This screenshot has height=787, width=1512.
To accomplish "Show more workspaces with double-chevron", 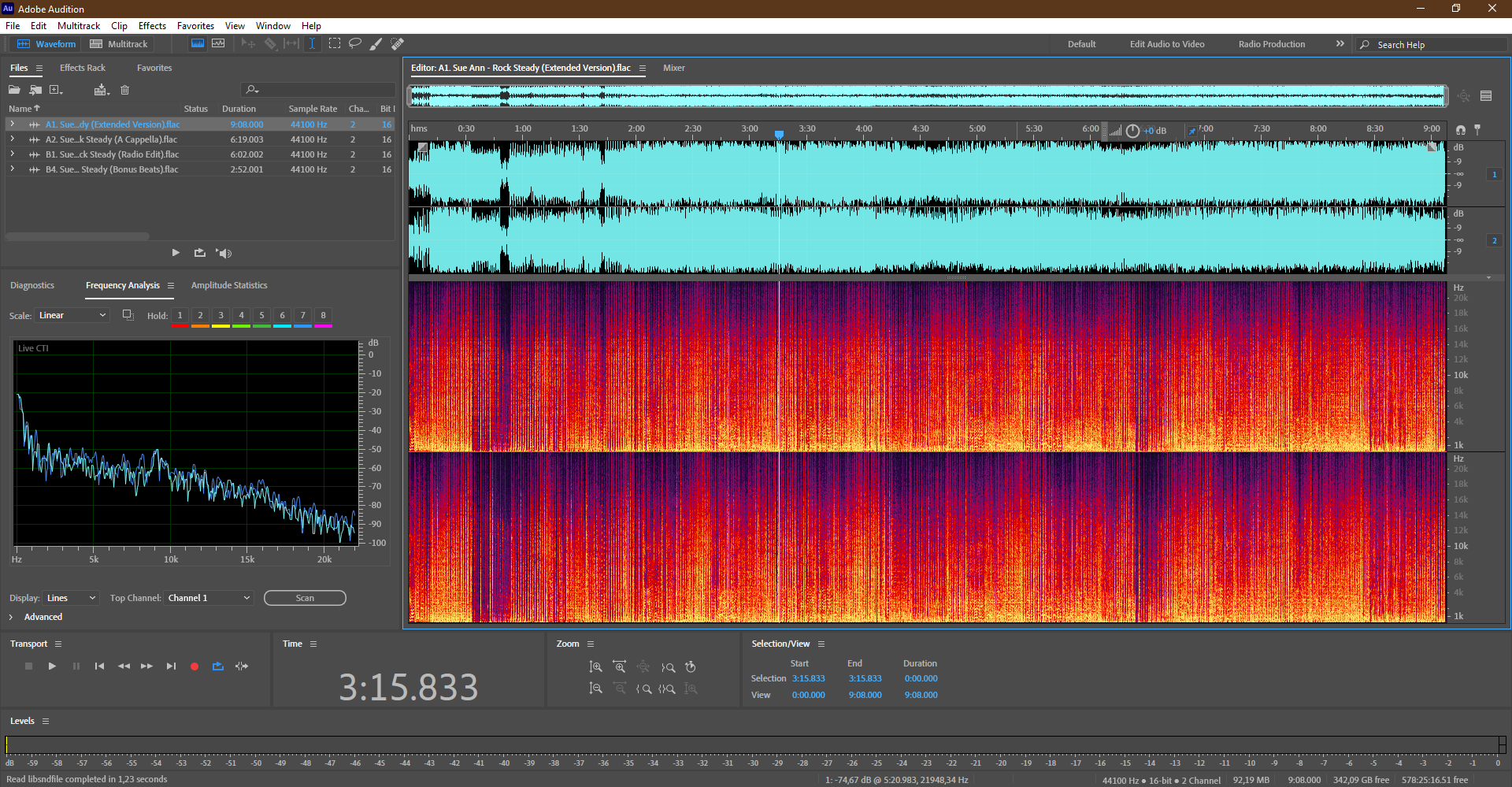I will tap(1340, 43).
